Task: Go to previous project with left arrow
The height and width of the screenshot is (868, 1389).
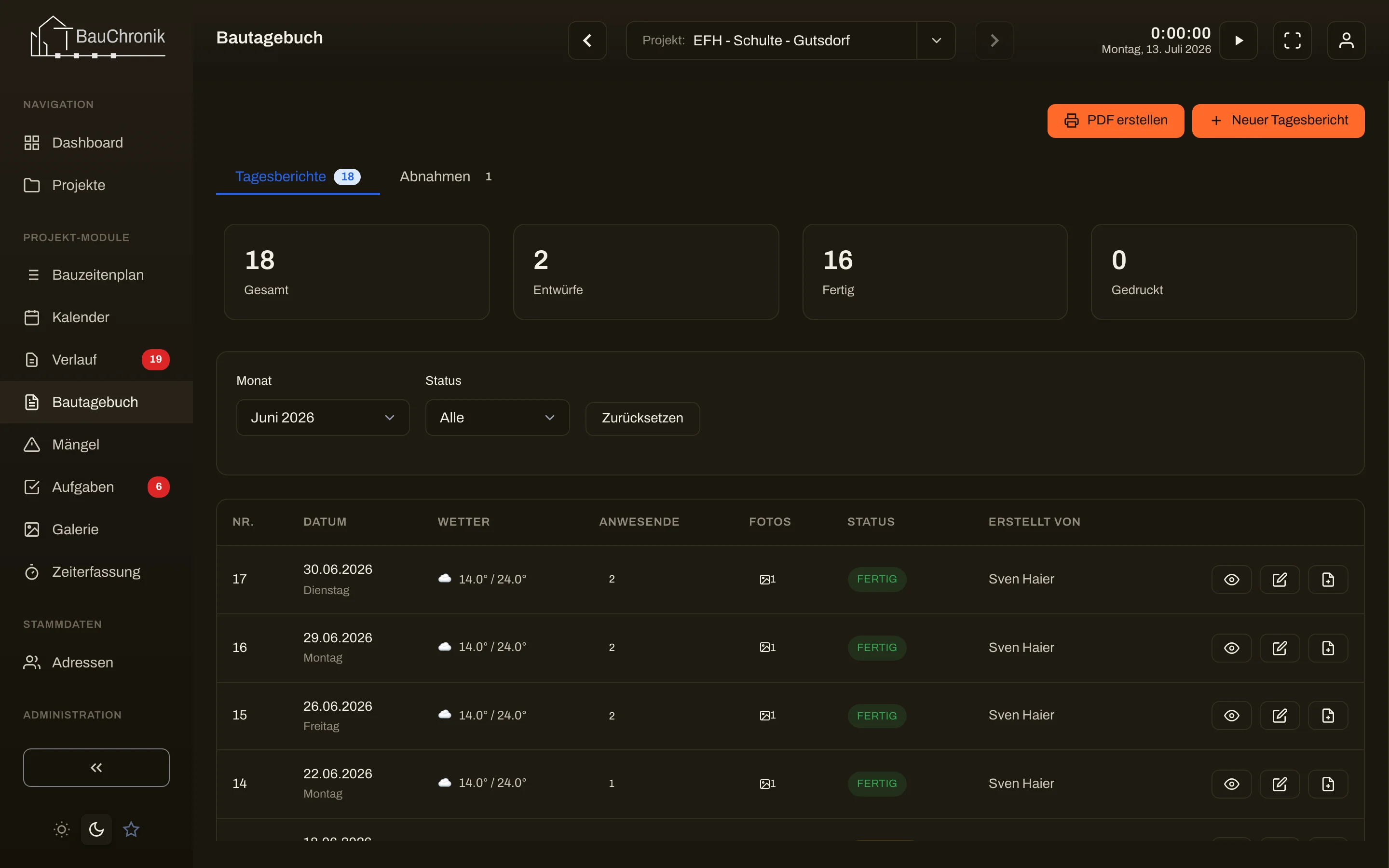Action: (x=587, y=40)
